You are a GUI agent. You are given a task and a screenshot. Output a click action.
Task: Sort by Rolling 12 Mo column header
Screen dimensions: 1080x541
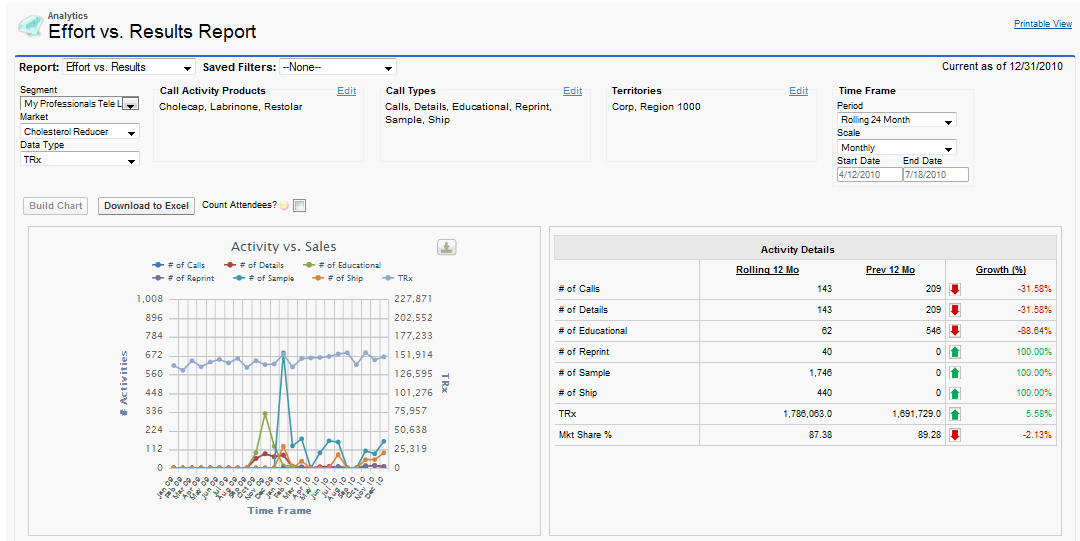767,270
